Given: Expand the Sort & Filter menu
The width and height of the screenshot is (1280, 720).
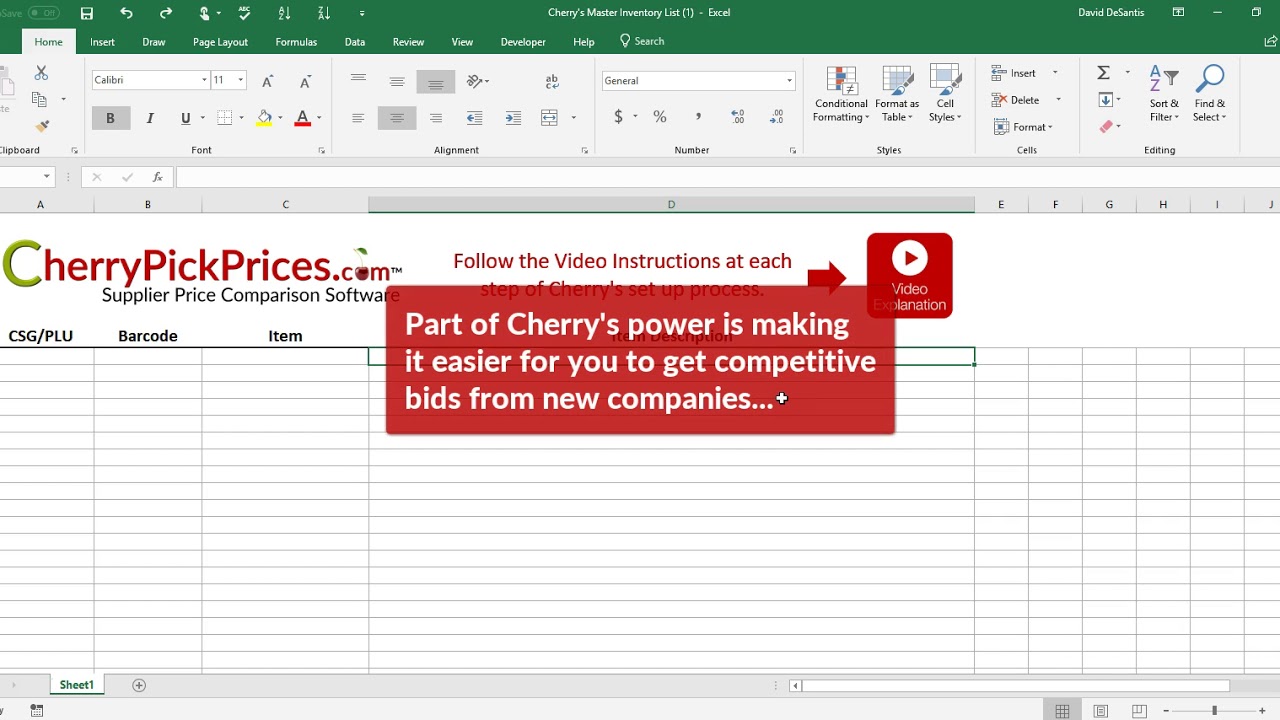Looking at the screenshot, I should [1164, 95].
